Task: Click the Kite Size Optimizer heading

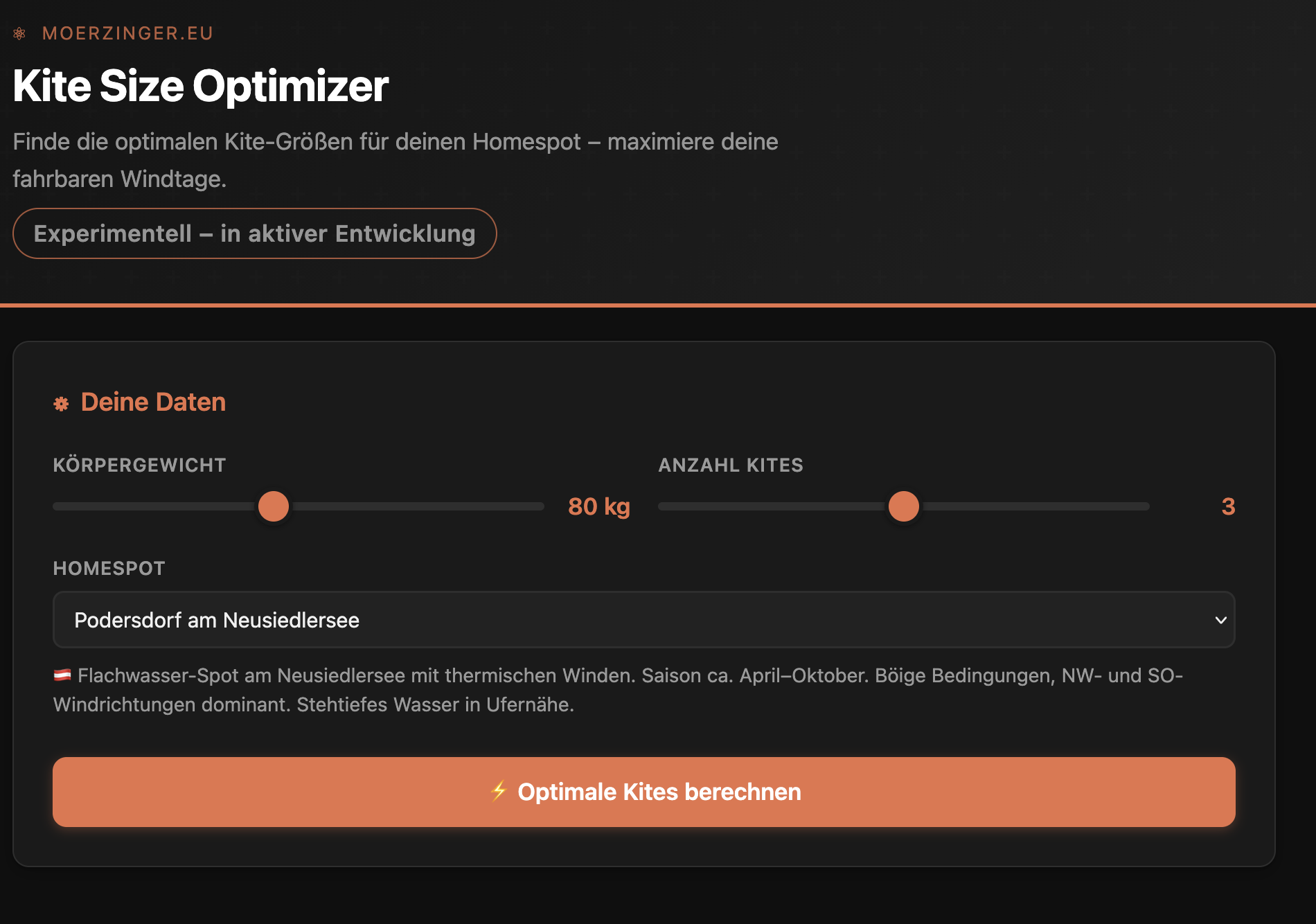Action: tap(200, 86)
